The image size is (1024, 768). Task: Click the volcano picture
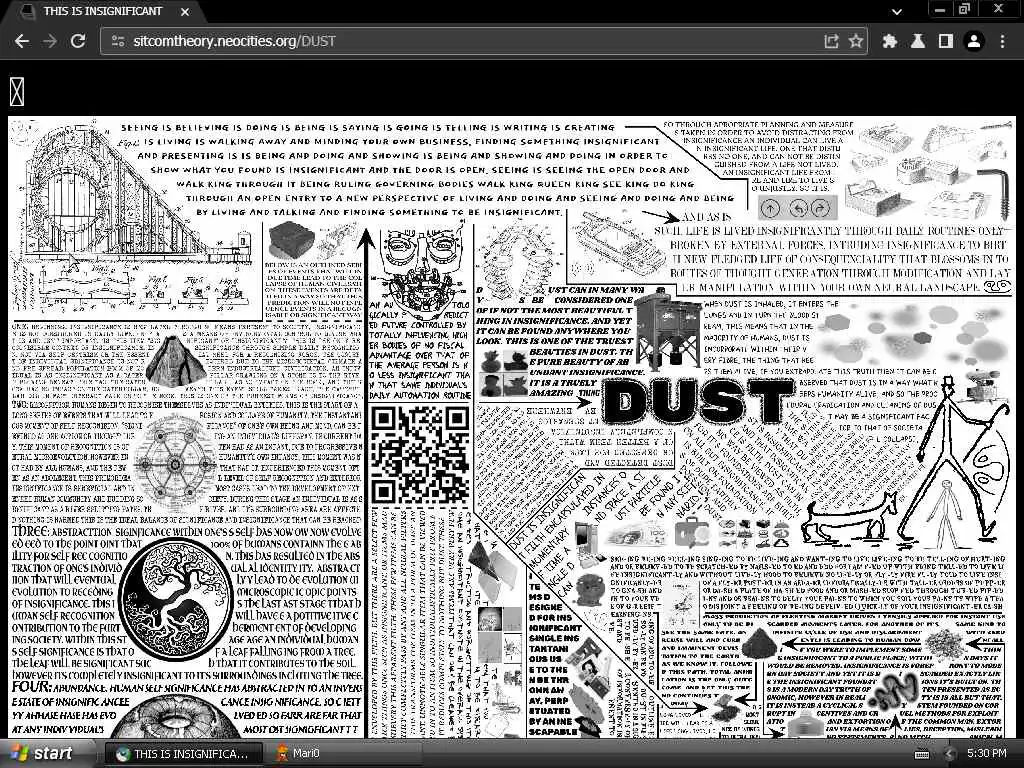175,360
